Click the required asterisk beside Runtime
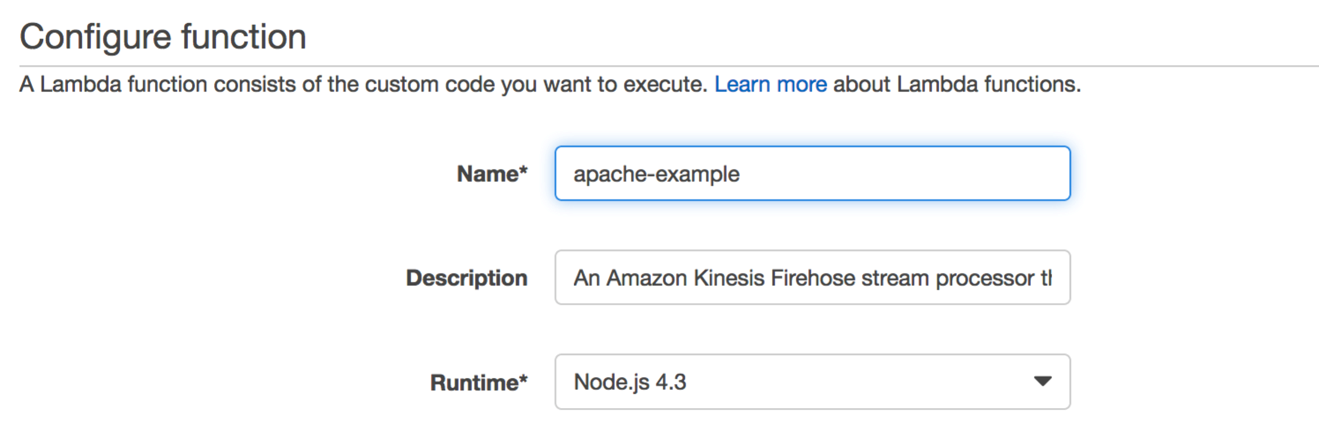This screenshot has width=1319, height=432. point(523,379)
